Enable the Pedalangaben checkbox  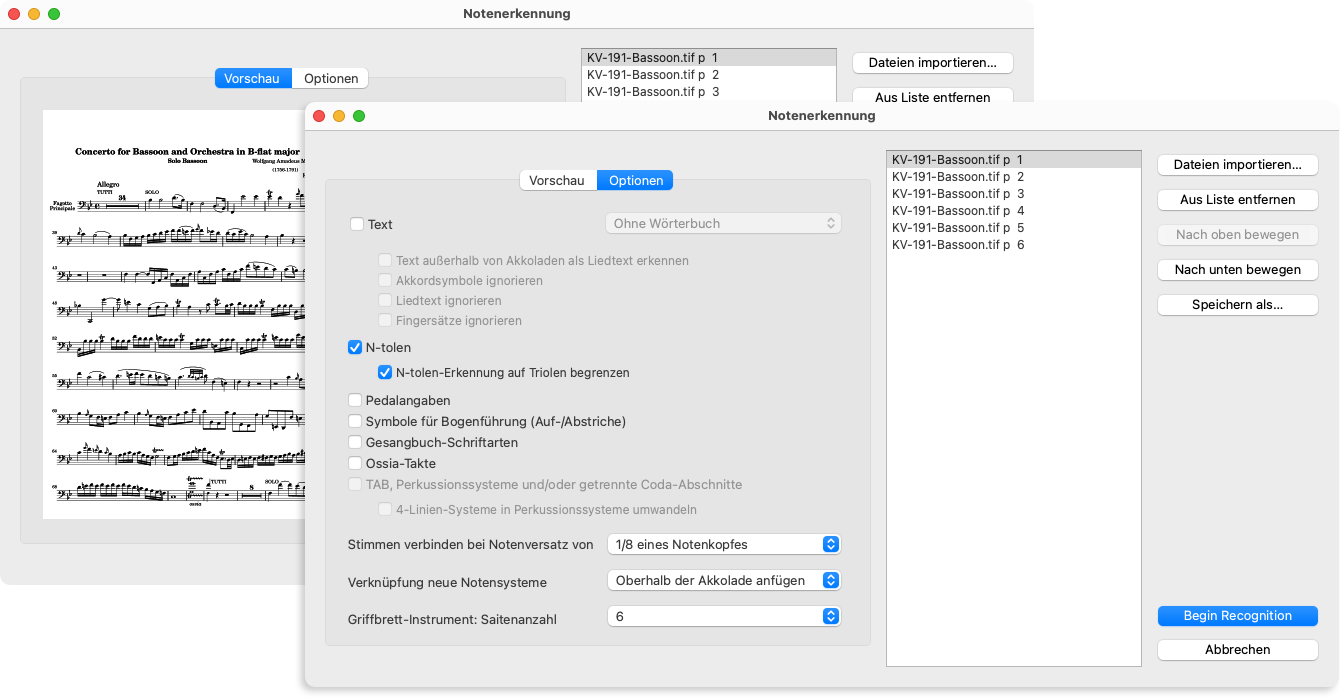pyautogui.click(x=355, y=401)
